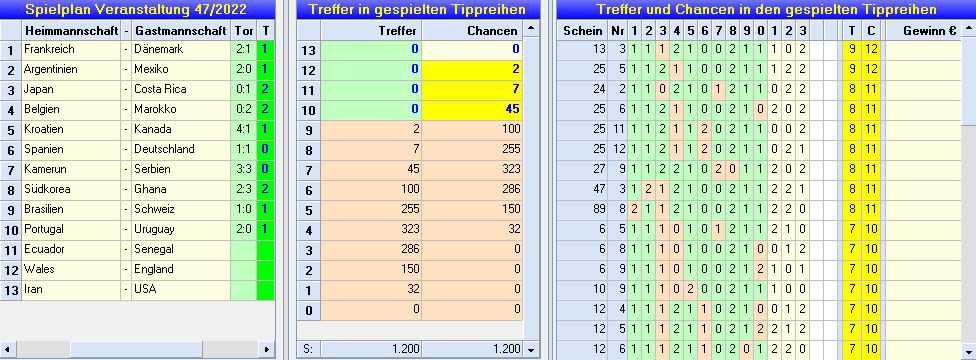Click Schein 47 in the tip rows table
Viewport: 976px width, 360px height.
(582, 189)
